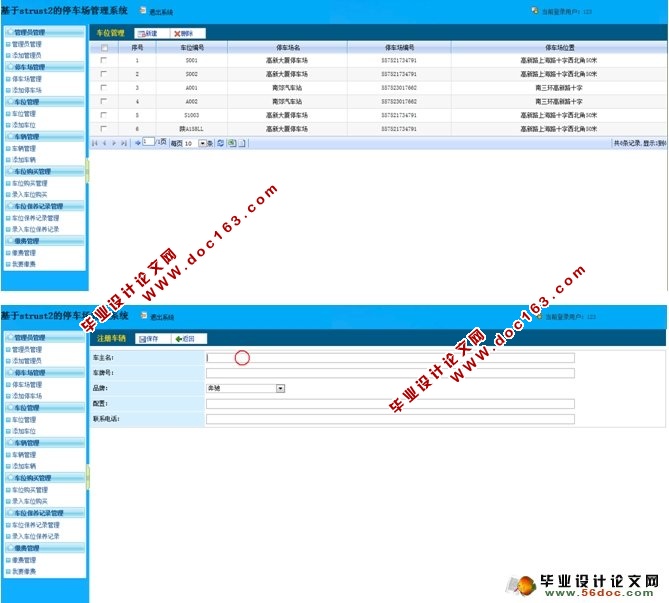Toggle select-all checkbox in table header
The width and height of the screenshot is (669, 603).
tap(104, 48)
